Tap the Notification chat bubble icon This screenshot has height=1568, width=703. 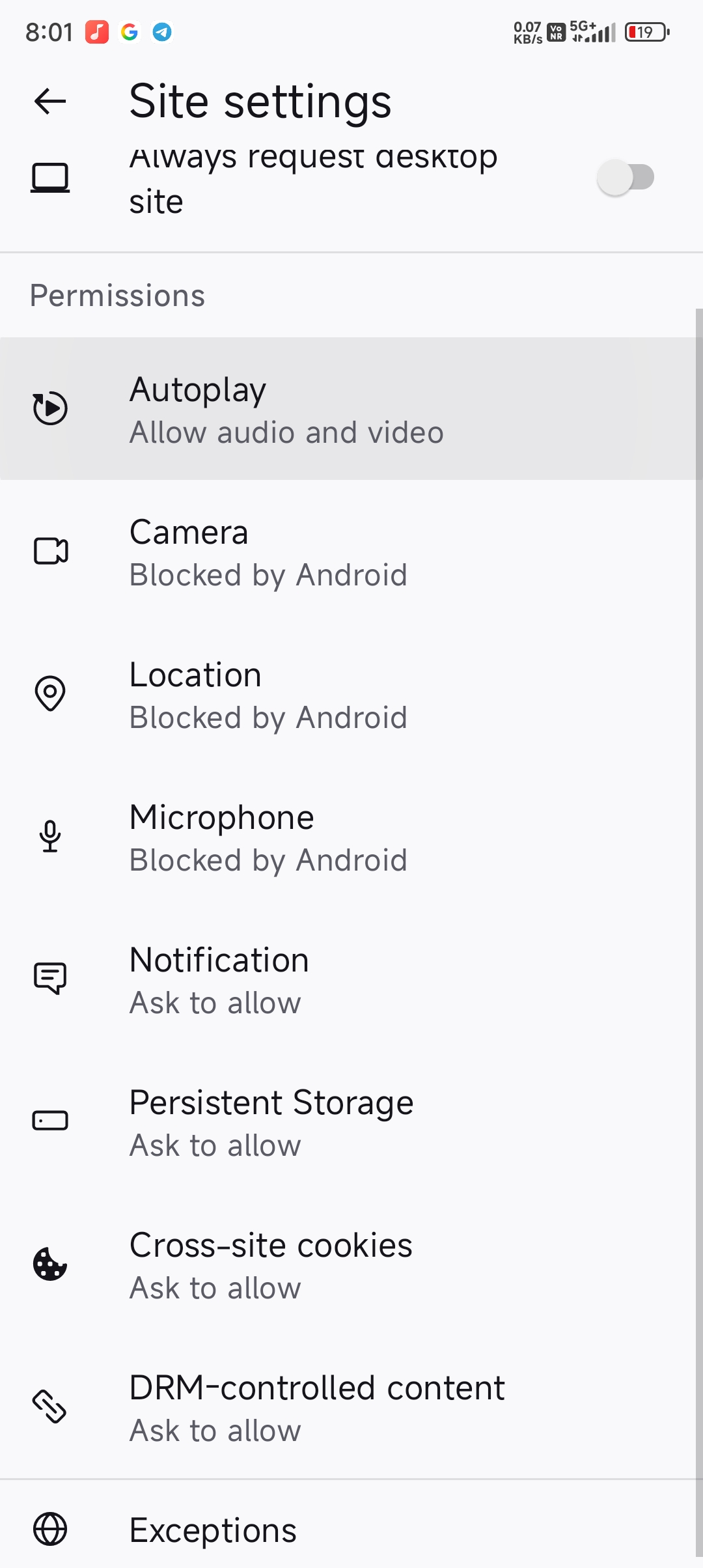tap(50, 978)
